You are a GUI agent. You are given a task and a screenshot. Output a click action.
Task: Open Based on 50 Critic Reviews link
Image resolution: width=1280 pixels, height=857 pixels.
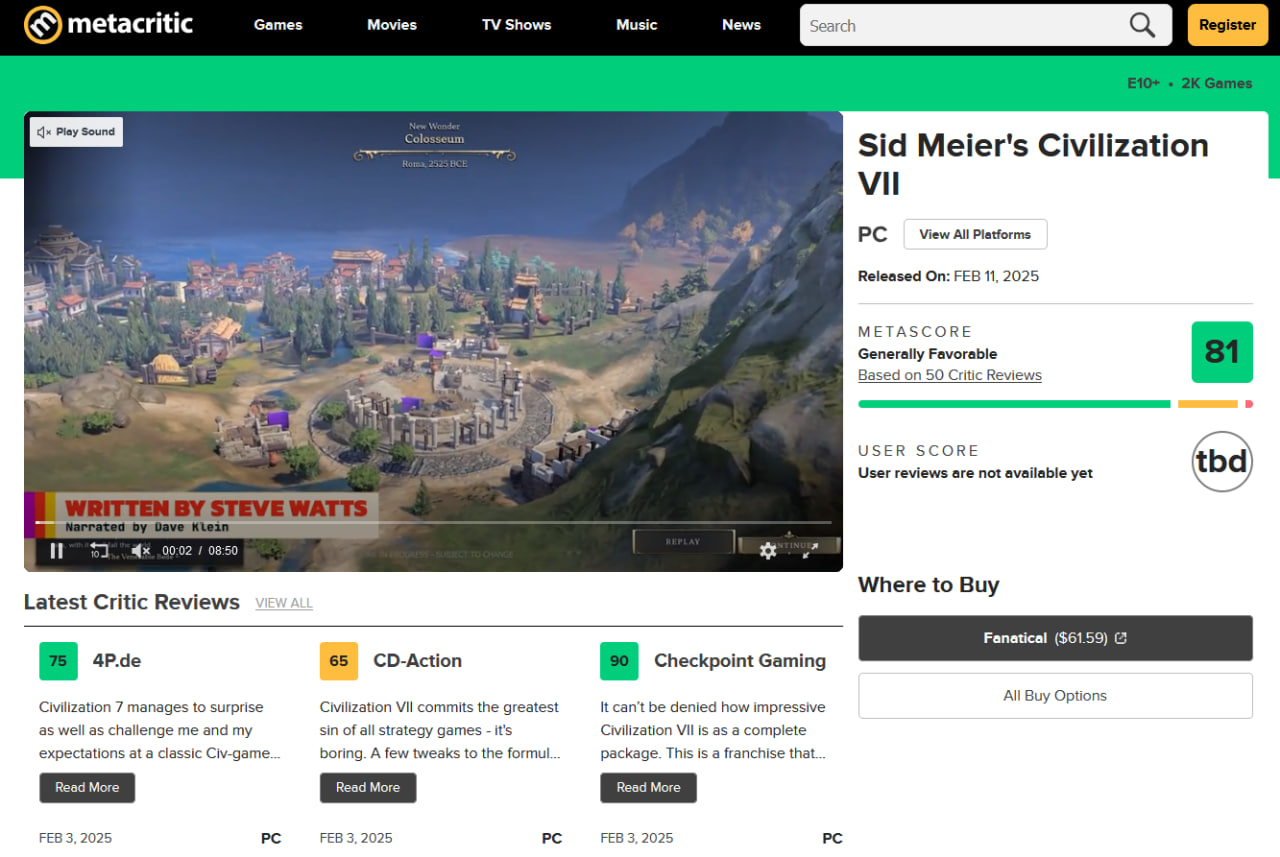950,375
